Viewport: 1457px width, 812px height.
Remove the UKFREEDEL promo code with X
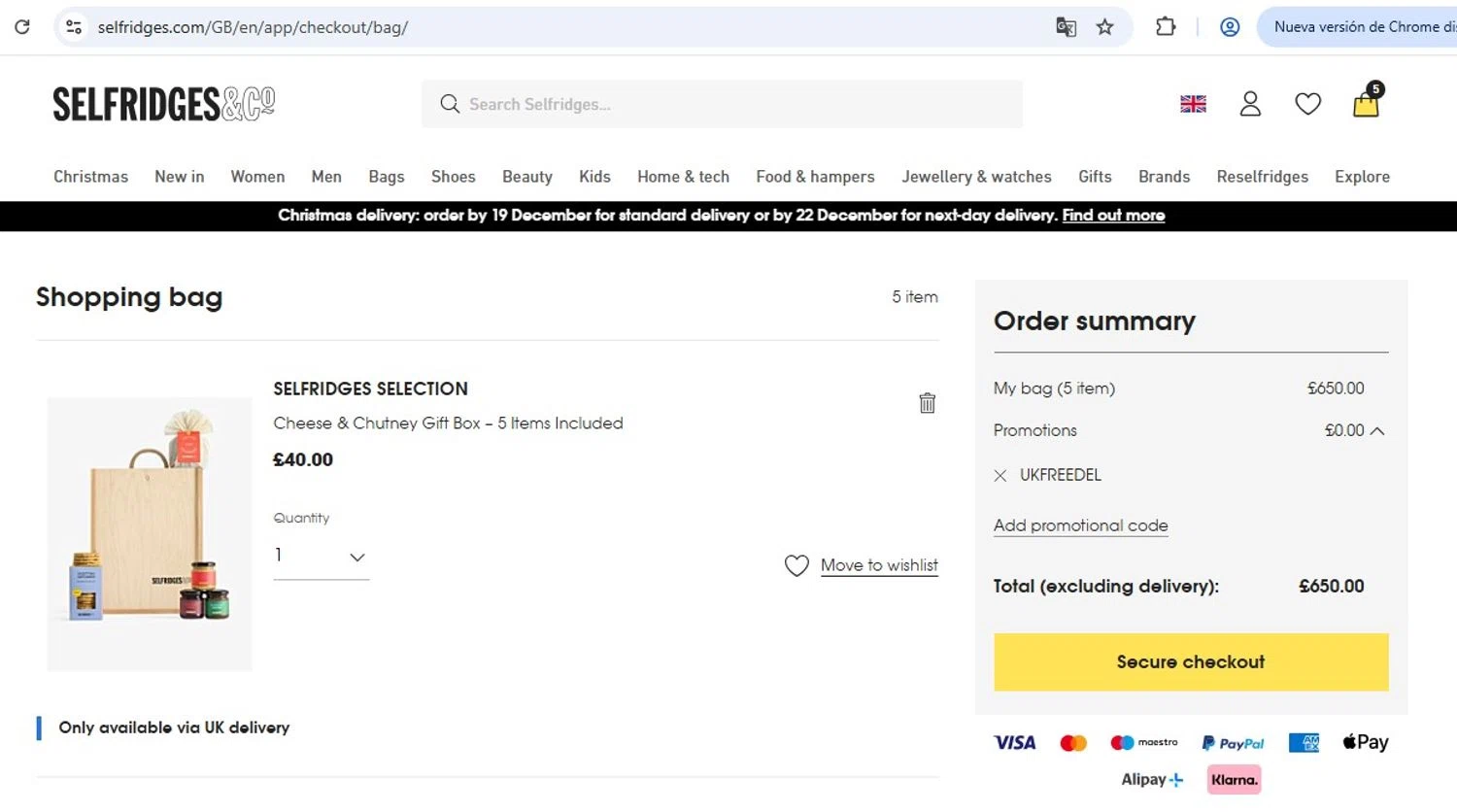[x=1000, y=476]
